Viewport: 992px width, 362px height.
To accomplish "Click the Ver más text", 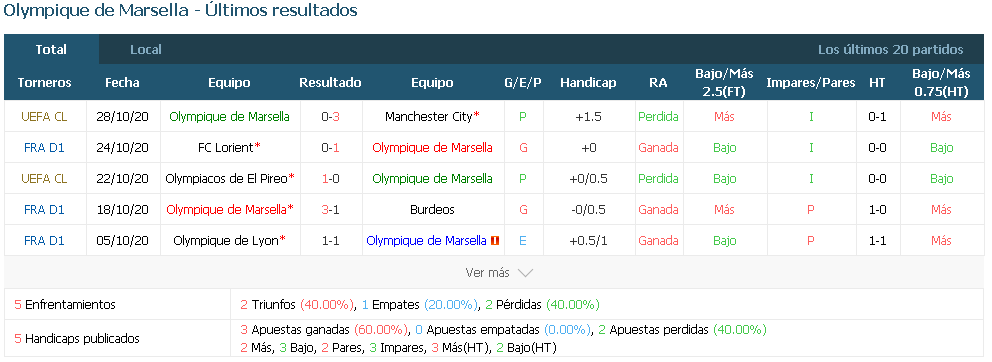I will pos(487,273).
